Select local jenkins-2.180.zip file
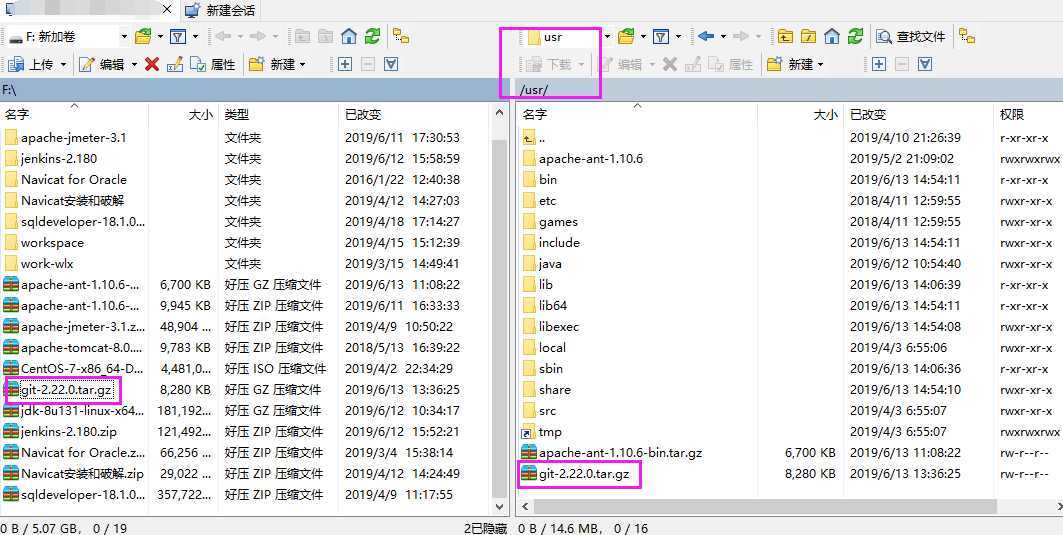 [68, 432]
